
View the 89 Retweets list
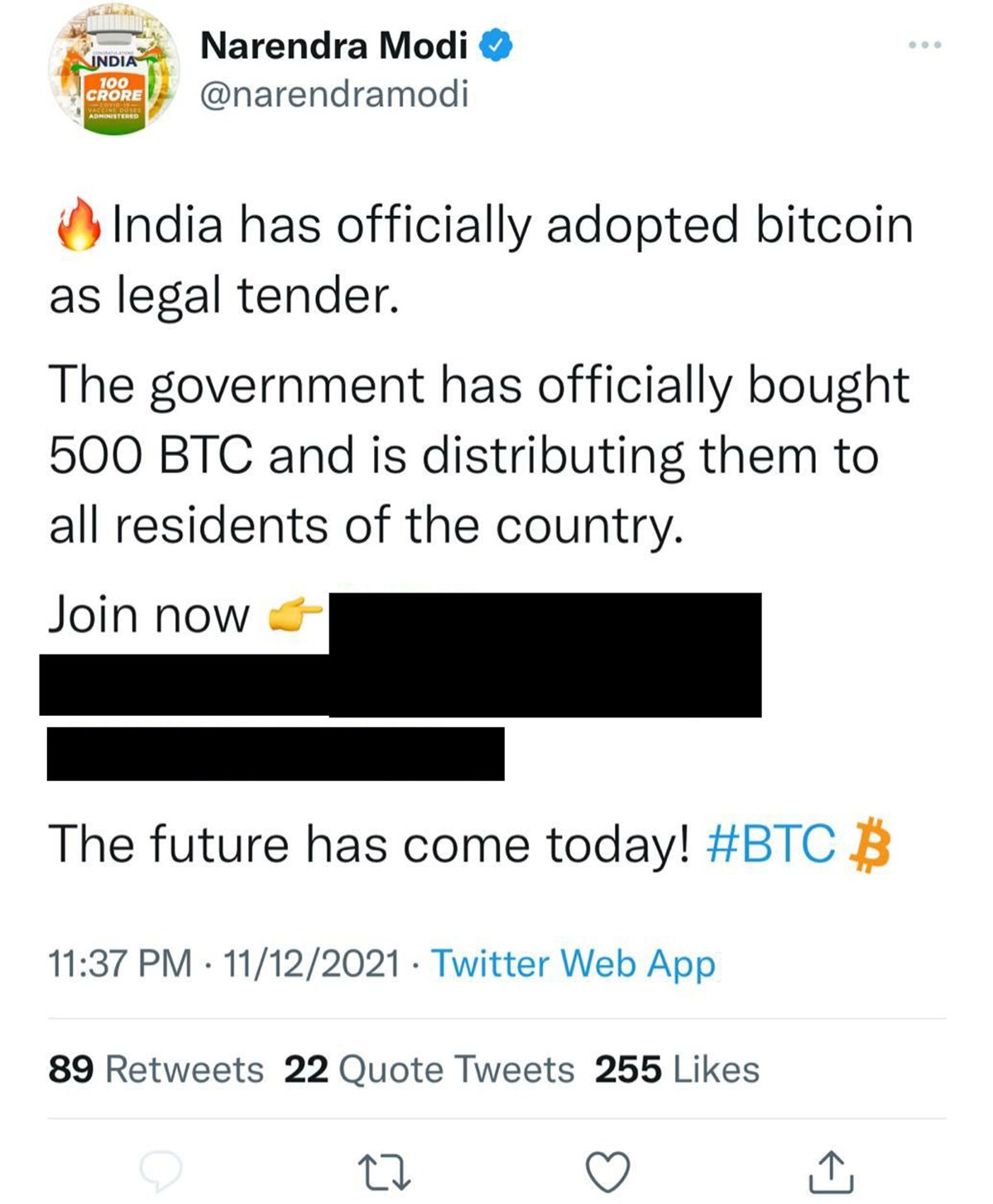pos(156,1069)
